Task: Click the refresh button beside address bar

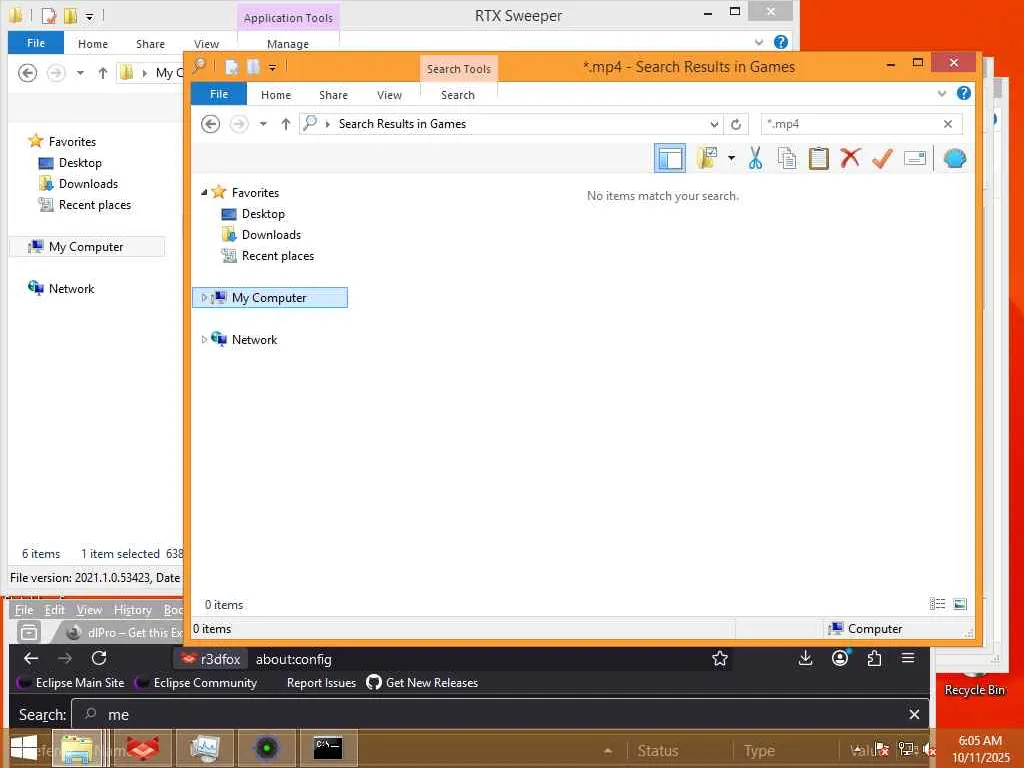Action: pos(736,124)
